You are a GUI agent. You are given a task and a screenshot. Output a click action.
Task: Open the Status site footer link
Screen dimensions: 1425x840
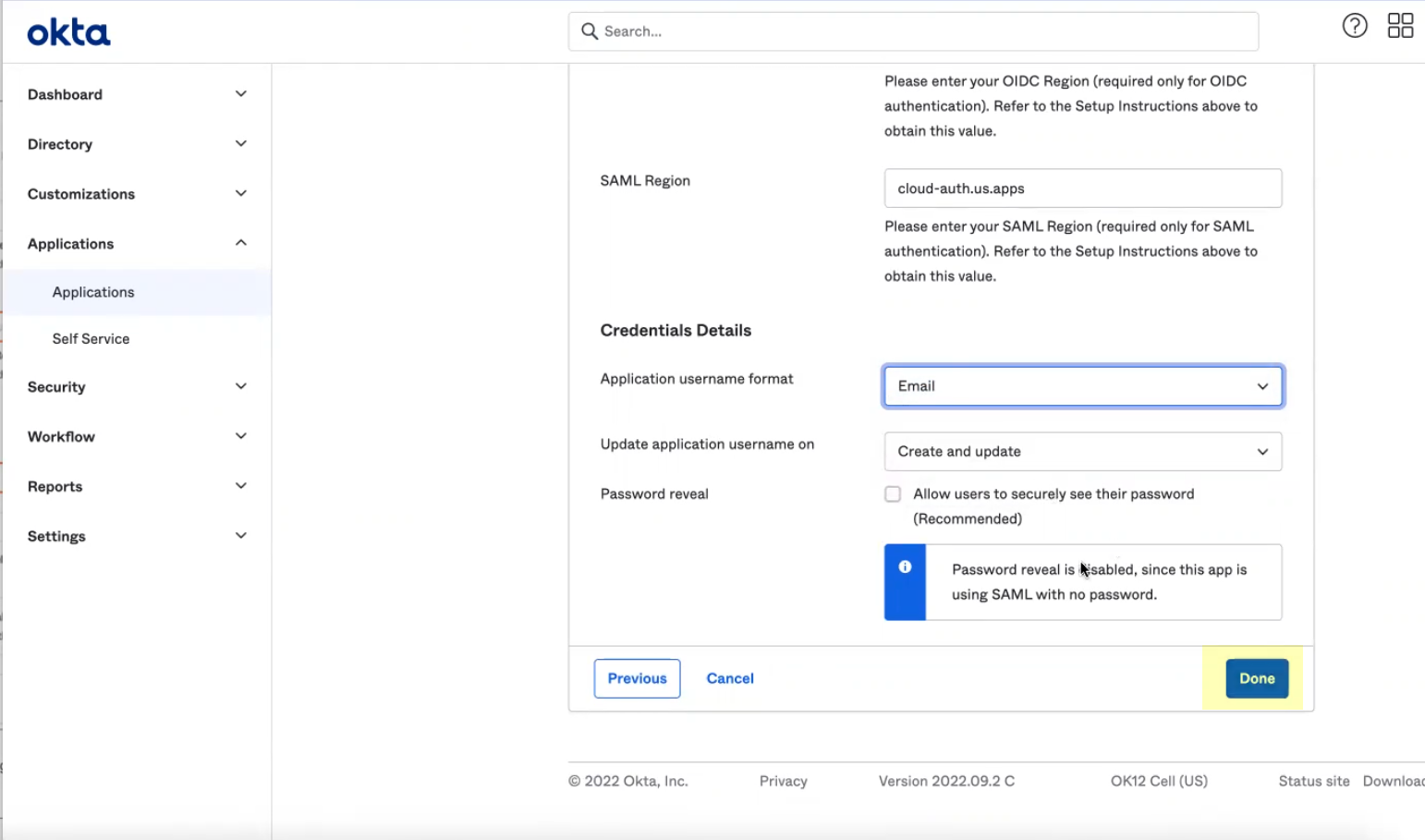(x=1314, y=781)
